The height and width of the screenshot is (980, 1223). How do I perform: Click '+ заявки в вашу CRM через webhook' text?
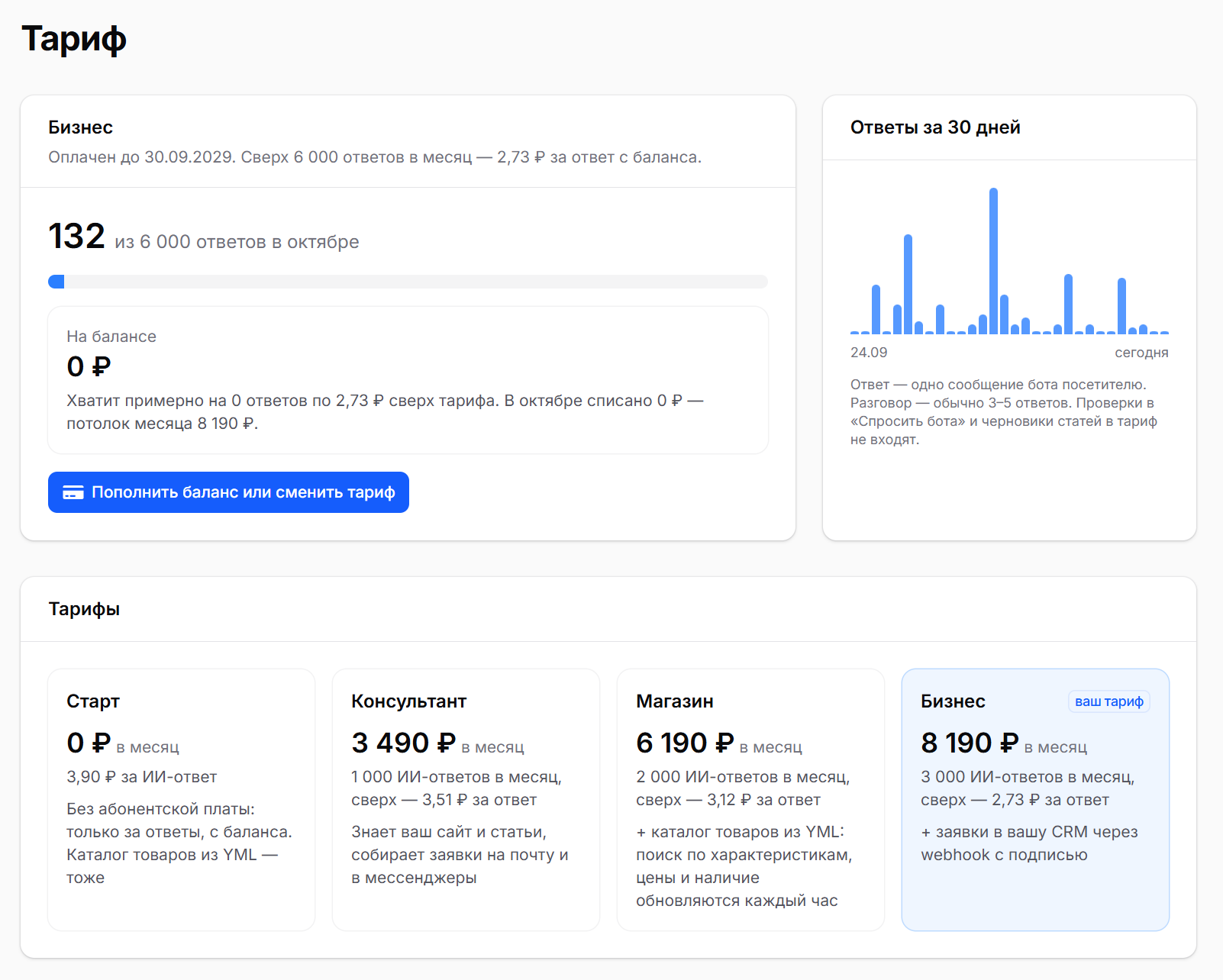coord(1029,843)
